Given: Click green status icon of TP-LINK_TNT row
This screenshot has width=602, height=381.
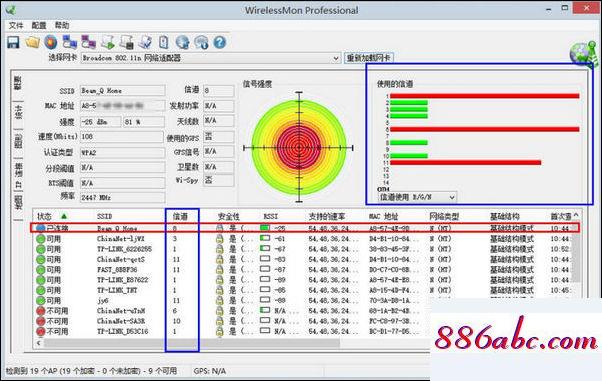Looking at the screenshot, I should [40, 290].
